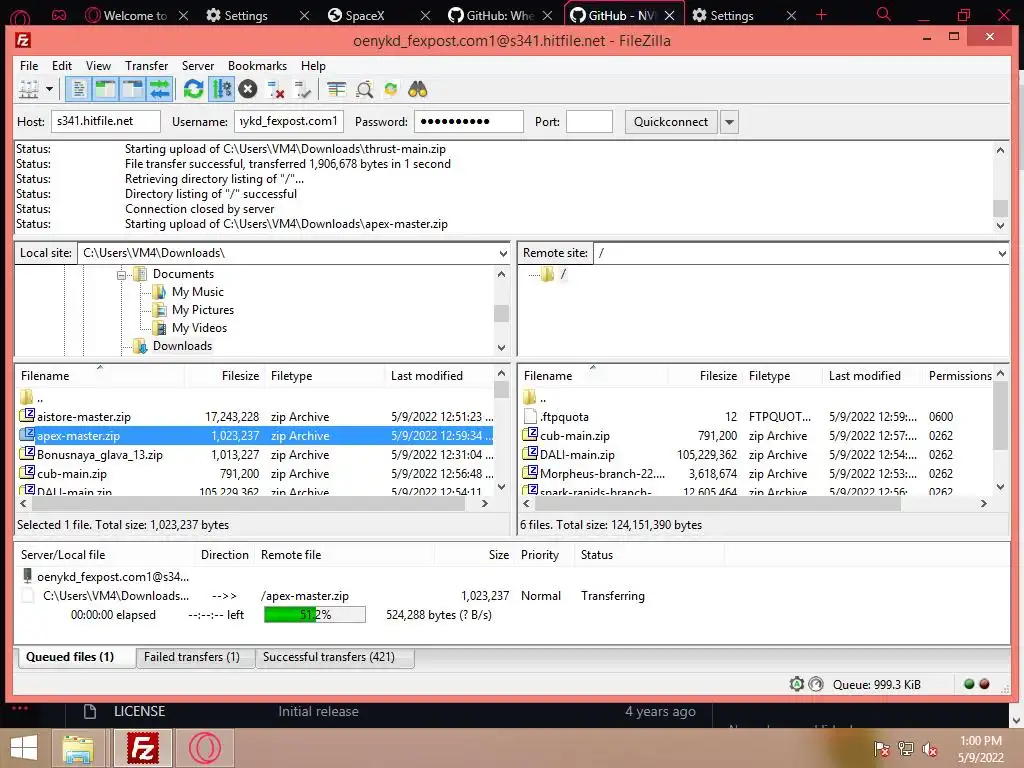Click the Windows Start button

[x=24, y=748]
